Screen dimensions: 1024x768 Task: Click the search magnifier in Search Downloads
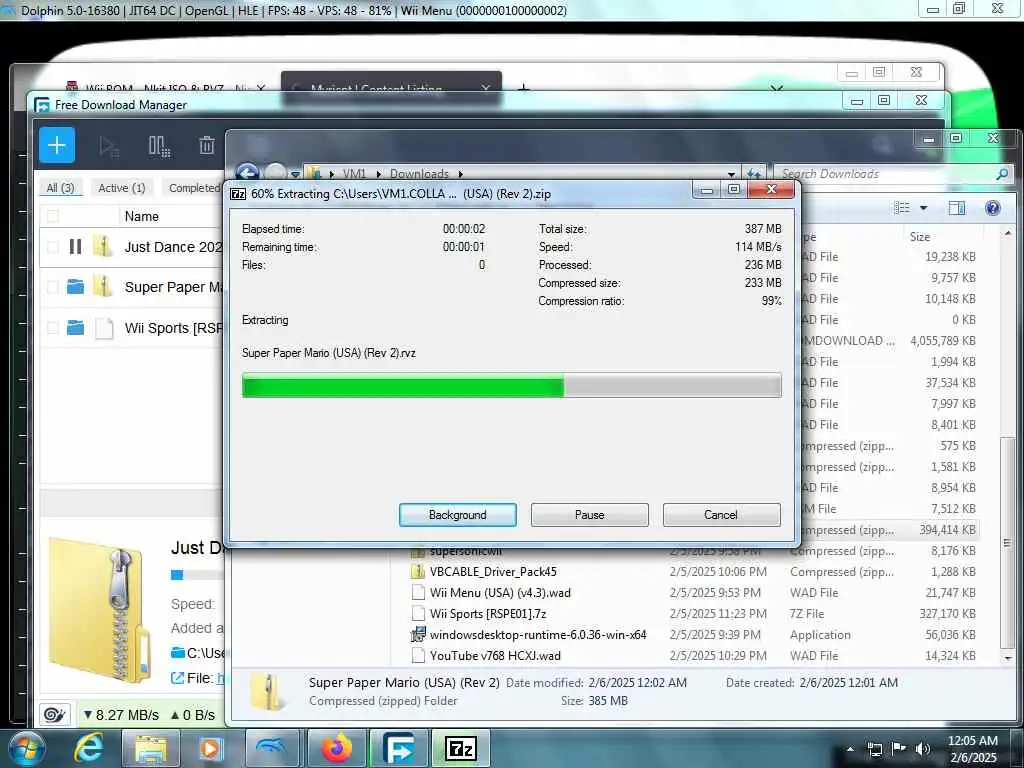1002,174
